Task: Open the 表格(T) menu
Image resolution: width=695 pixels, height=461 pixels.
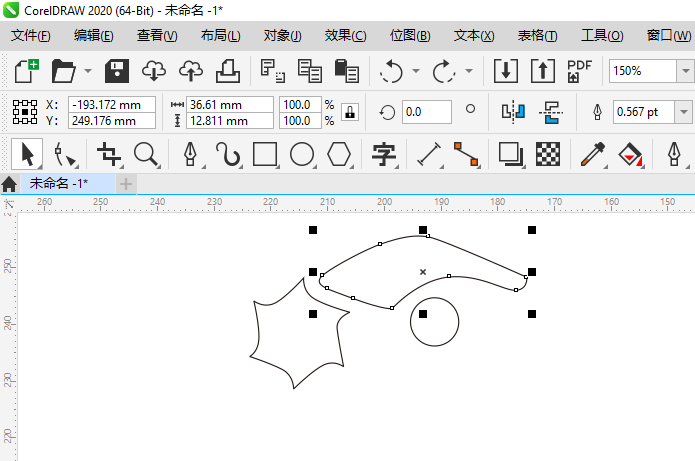Action: pyautogui.click(x=537, y=35)
